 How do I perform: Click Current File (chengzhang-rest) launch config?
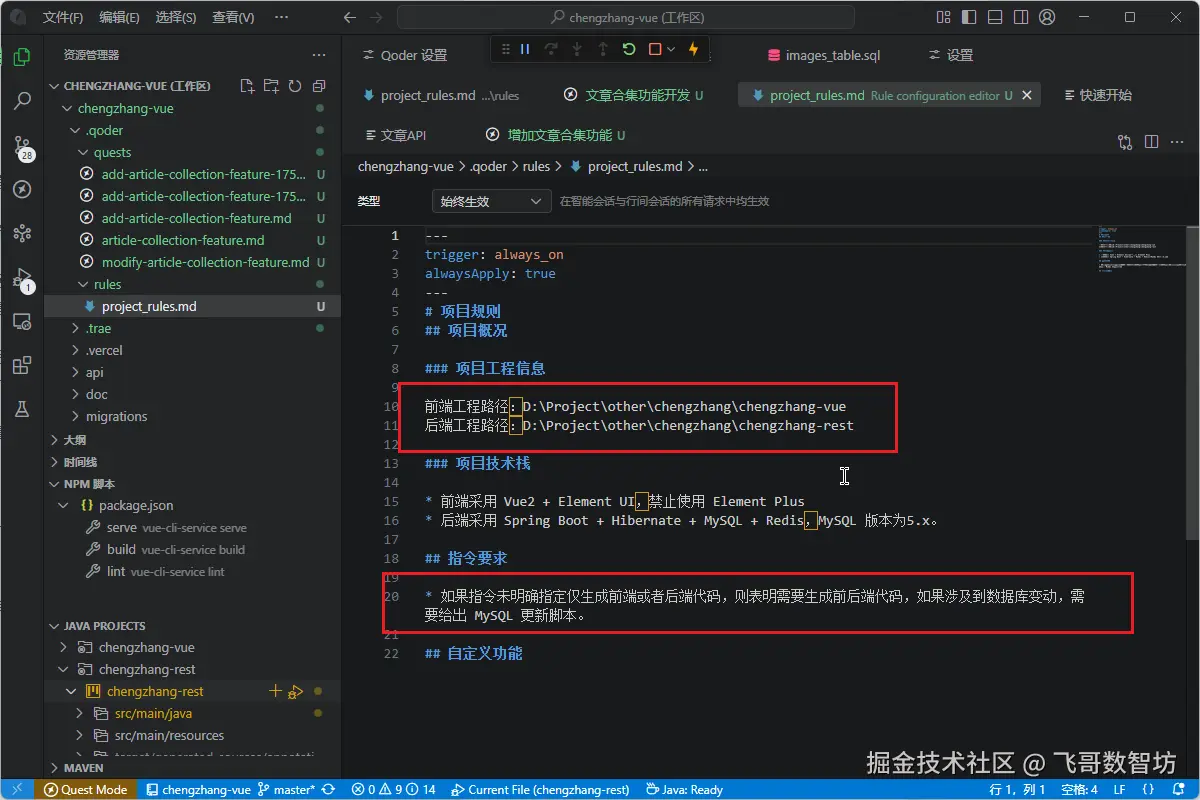coord(539,789)
